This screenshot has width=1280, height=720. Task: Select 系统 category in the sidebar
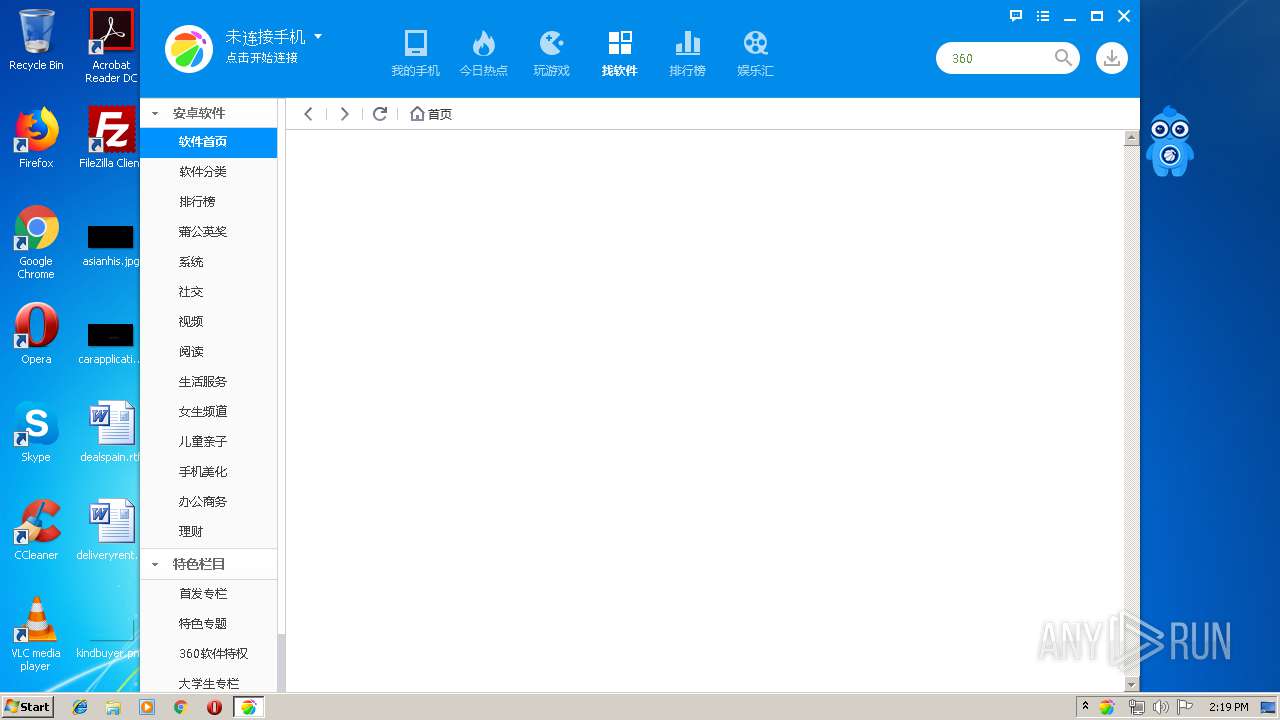coord(208,262)
